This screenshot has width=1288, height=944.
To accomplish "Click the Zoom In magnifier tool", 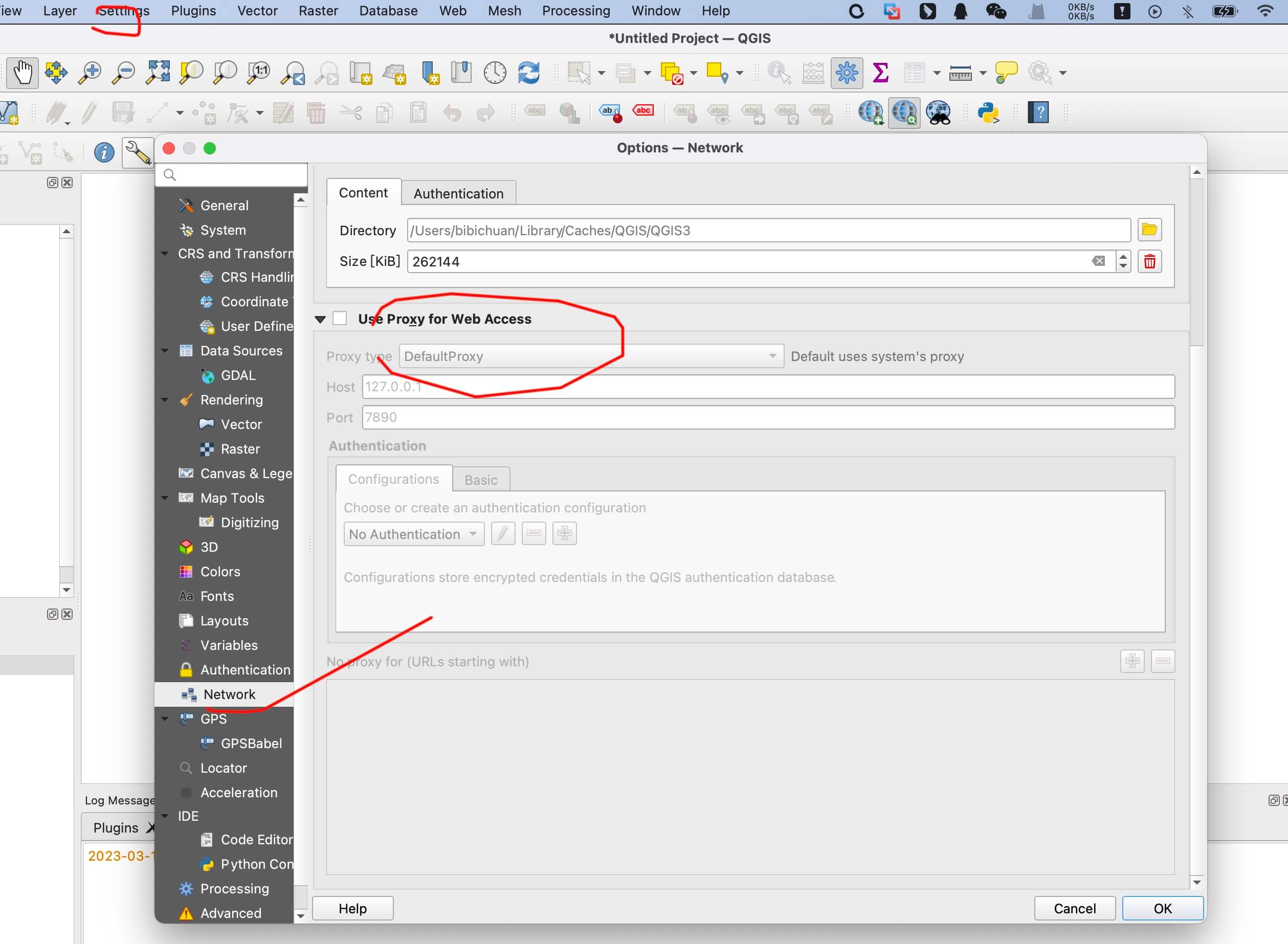I will [x=90, y=73].
